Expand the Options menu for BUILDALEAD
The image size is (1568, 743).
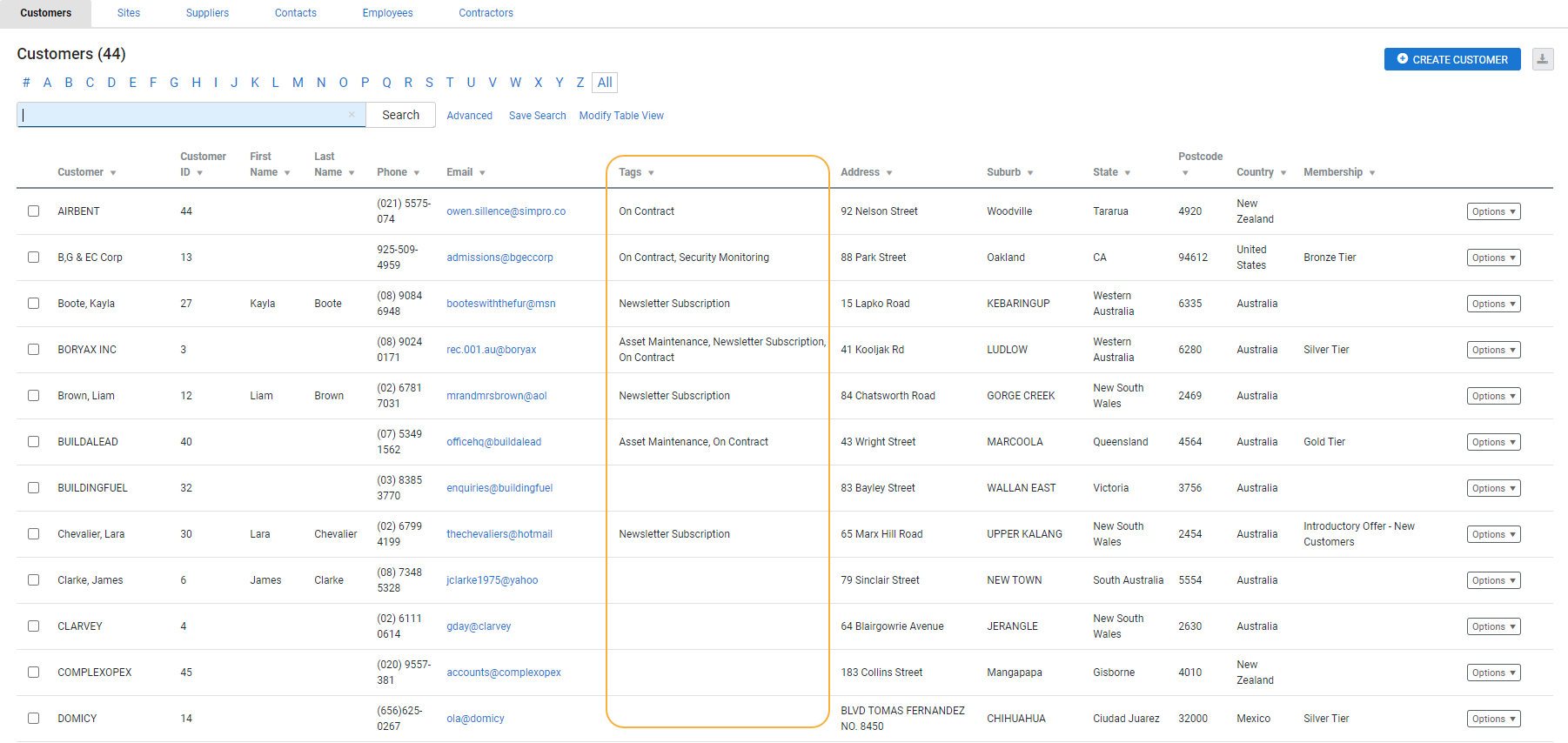(x=1493, y=442)
